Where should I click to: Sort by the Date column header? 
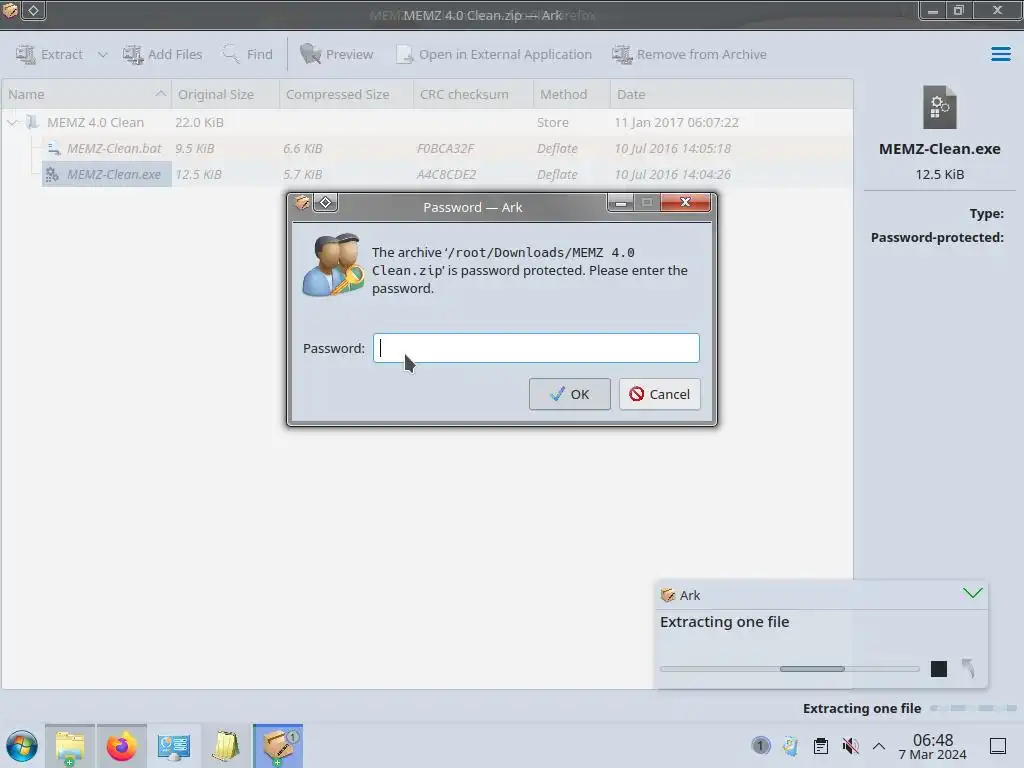point(731,94)
